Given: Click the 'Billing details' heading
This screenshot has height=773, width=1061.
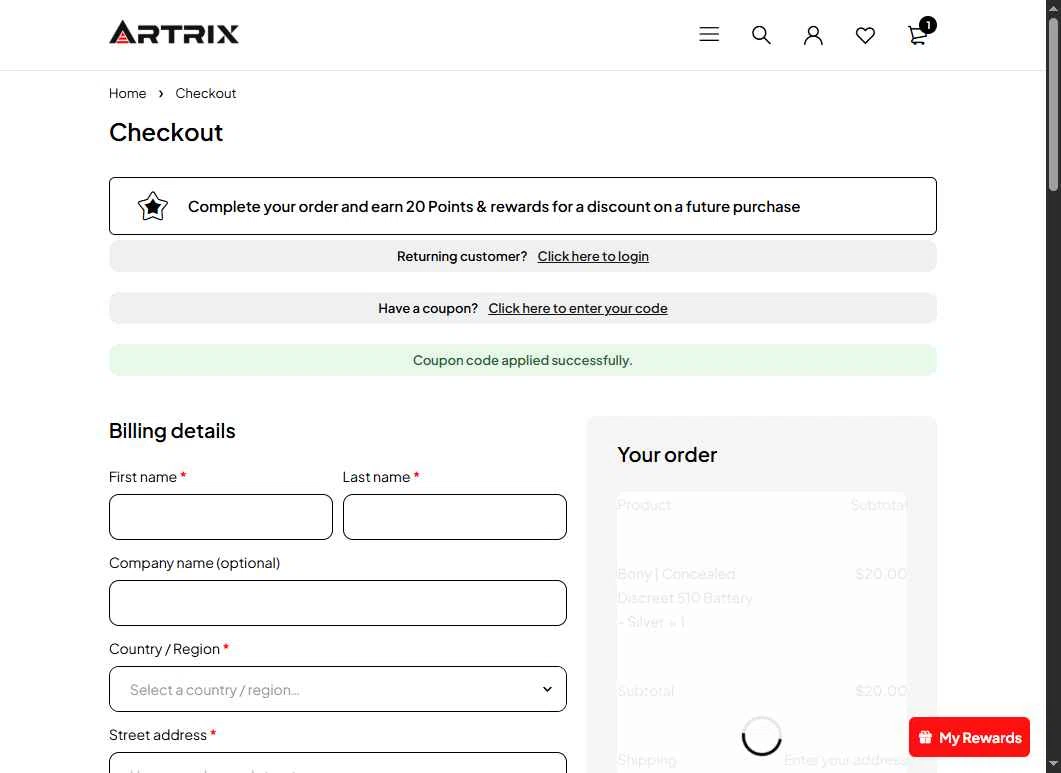Looking at the screenshot, I should [x=172, y=431].
